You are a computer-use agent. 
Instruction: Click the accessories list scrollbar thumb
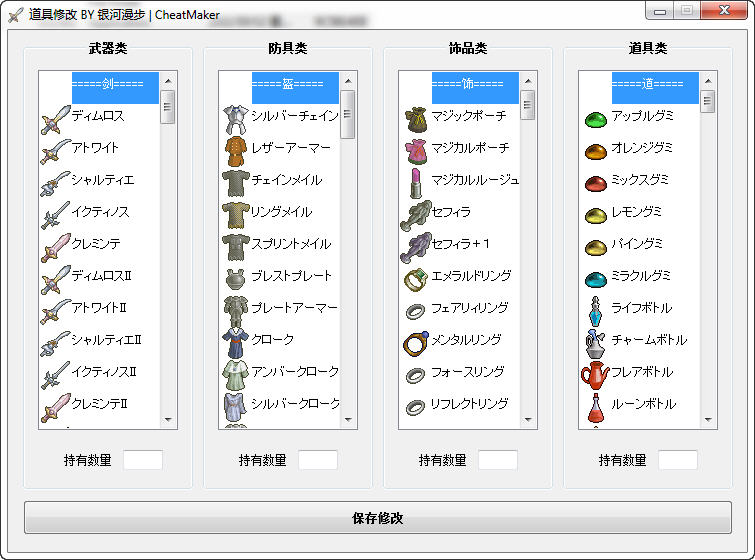(x=528, y=105)
